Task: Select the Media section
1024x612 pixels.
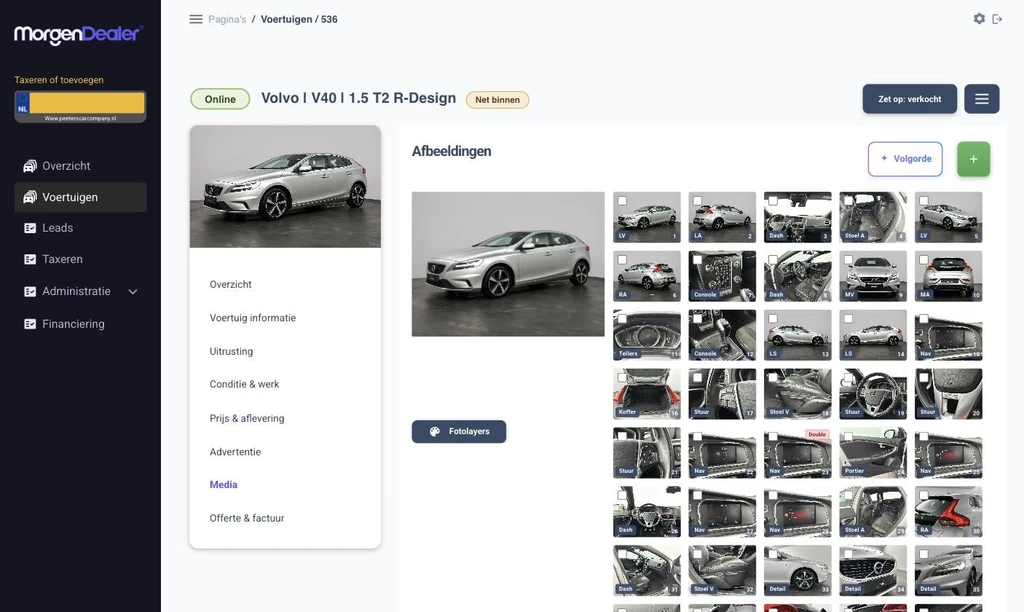Action: (x=223, y=485)
